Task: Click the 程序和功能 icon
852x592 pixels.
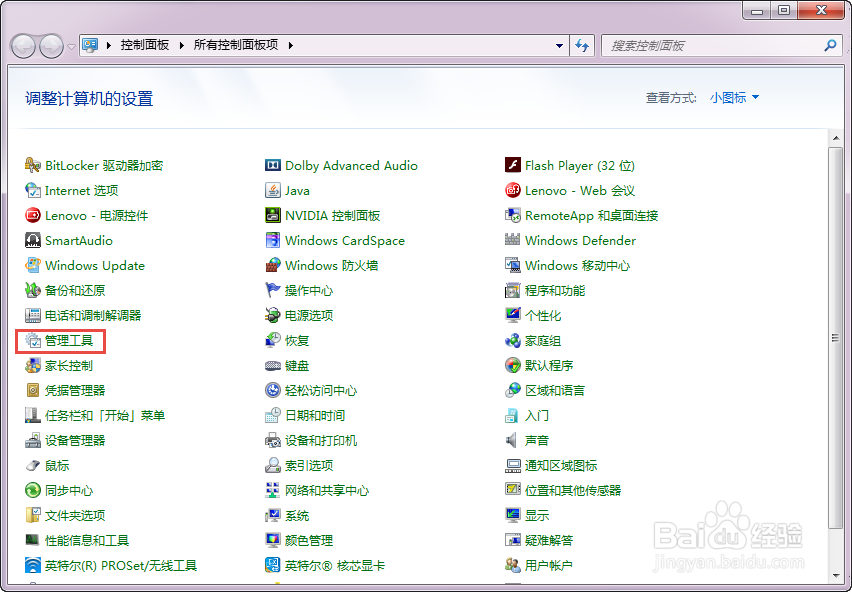Action: tap(513, 290)
